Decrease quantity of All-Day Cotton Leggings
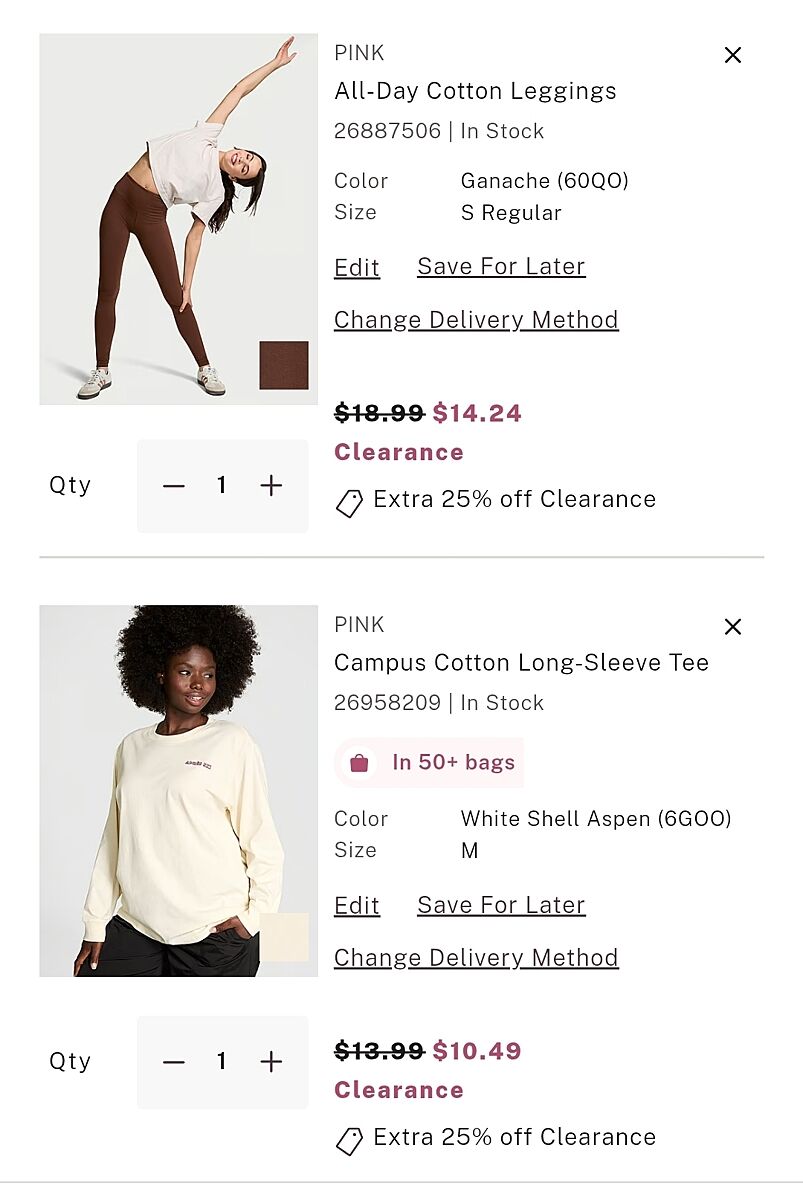Image resolution: width=803 pixels, height=1200 pixels. coord(174,486)
